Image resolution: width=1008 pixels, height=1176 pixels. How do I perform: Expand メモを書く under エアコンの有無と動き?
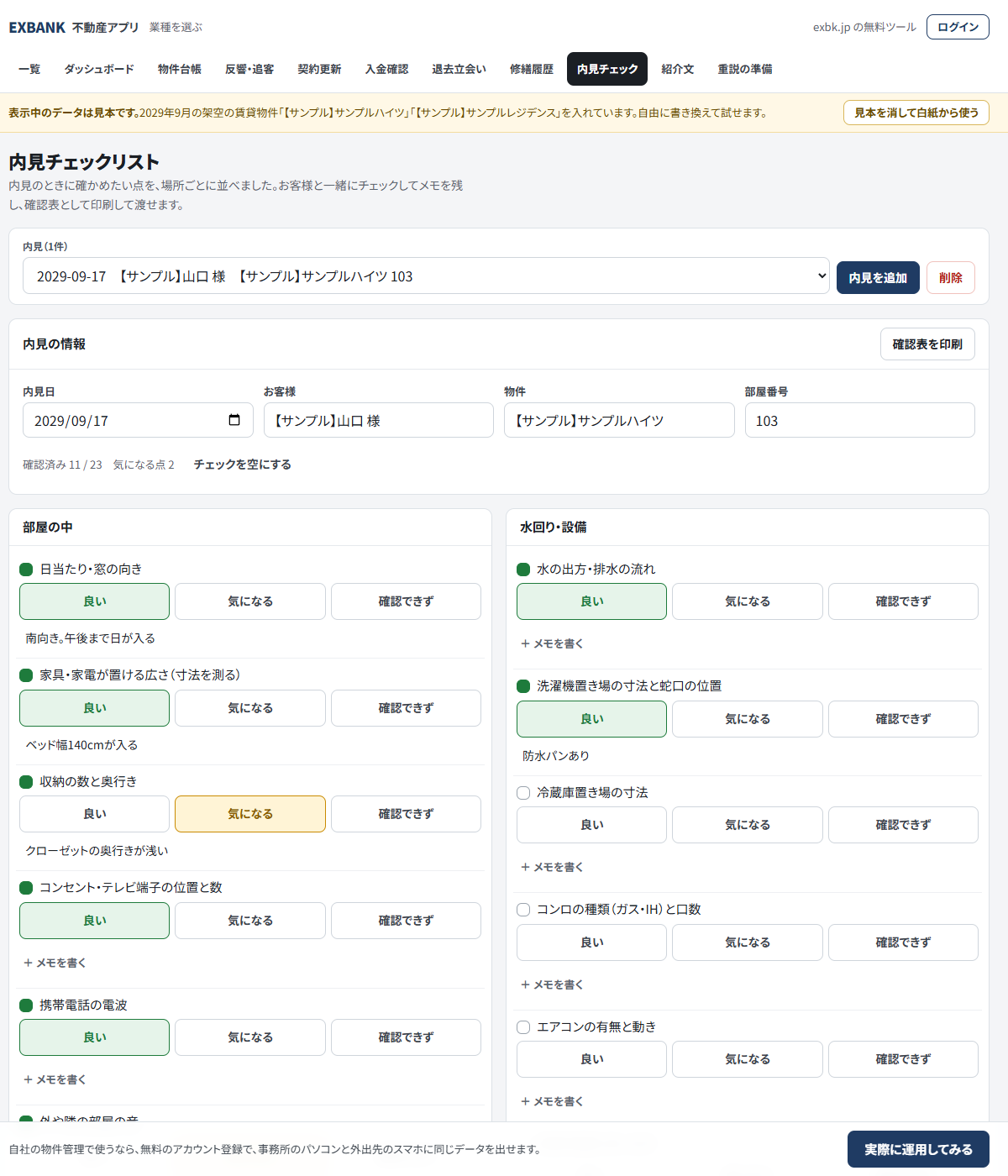(x=552, y=1101)
